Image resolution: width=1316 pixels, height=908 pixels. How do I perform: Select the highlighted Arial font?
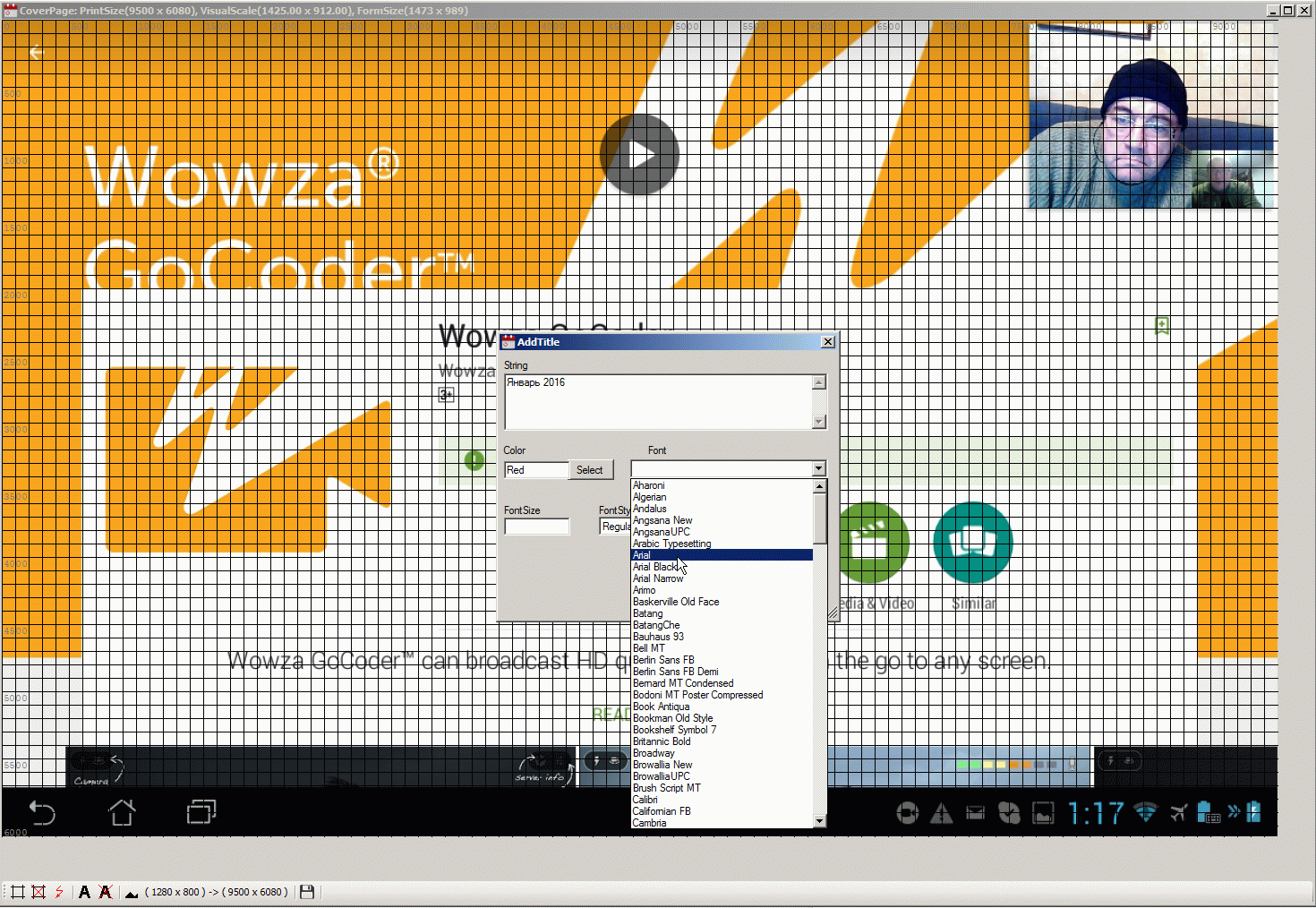click(x=722, y=555)
